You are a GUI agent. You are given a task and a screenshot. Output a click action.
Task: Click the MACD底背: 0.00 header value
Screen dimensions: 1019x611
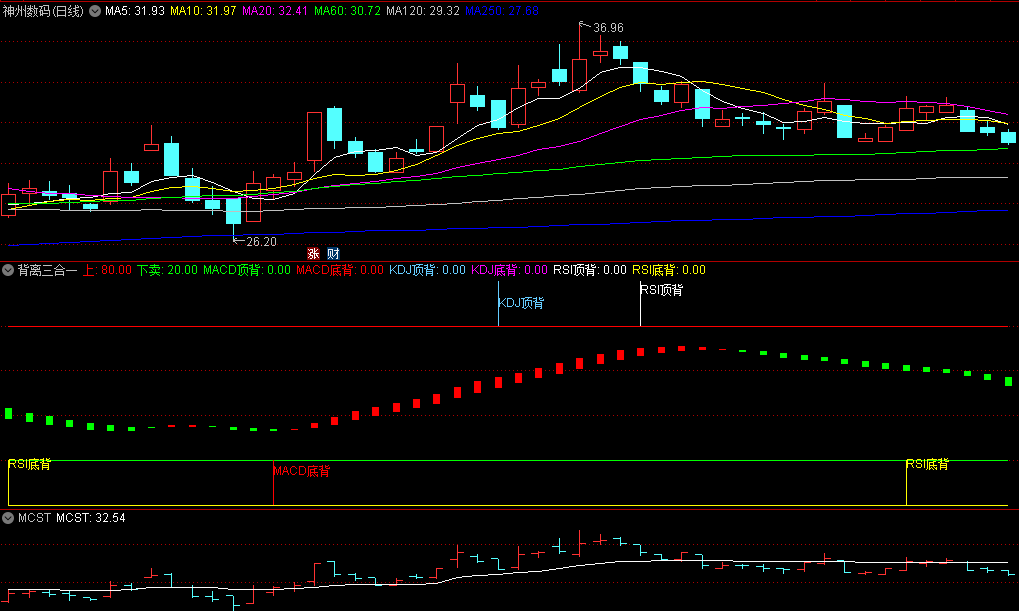click(340, 270)
